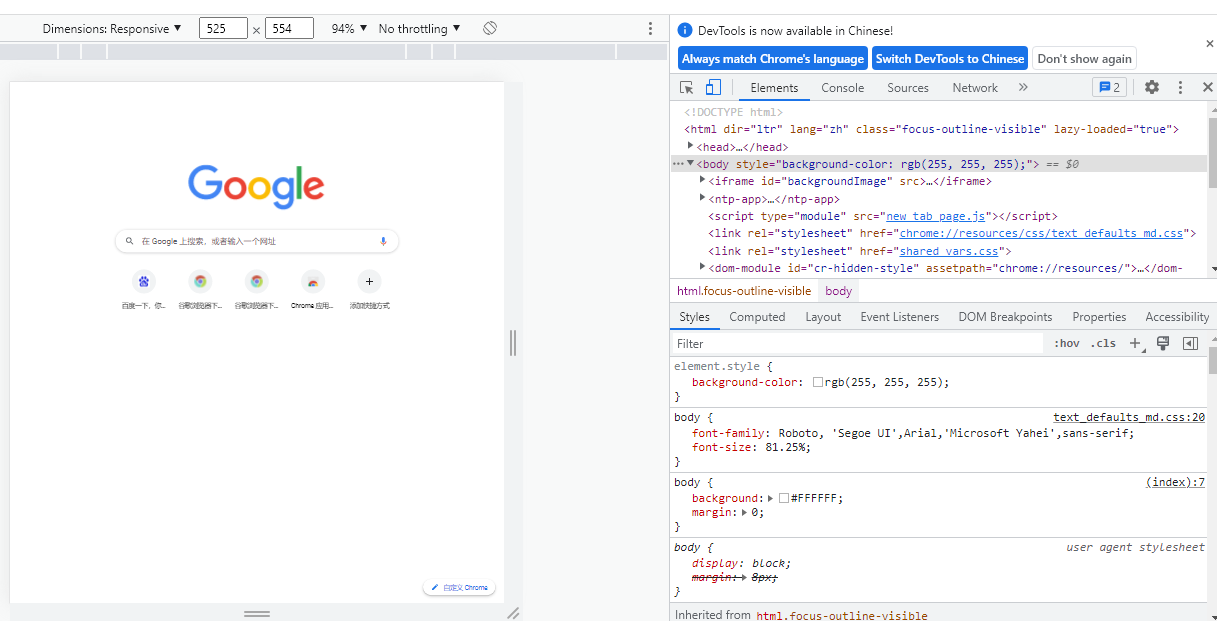Dismiss the DevTools language notification

coord(1209,44)
